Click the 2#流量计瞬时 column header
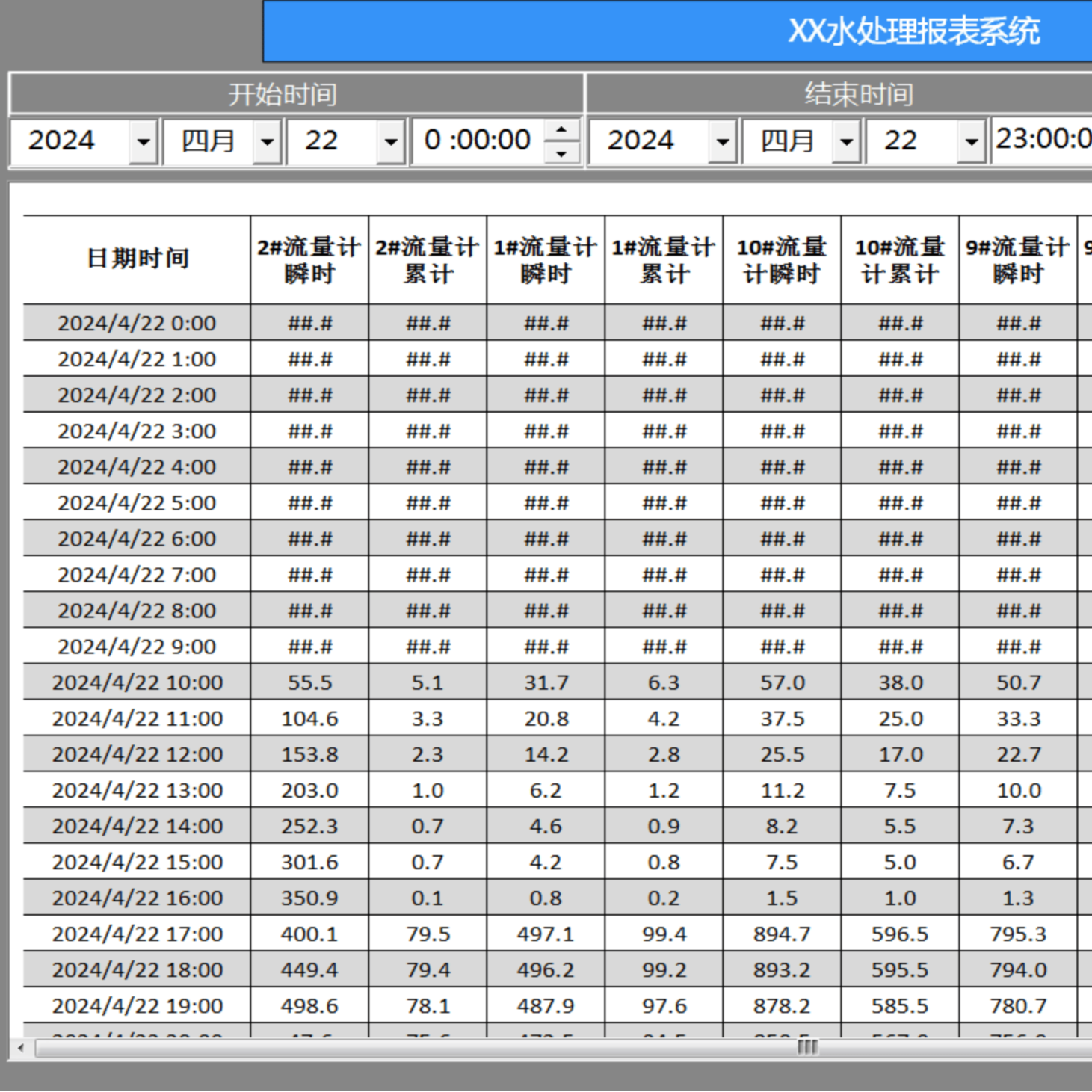Viewport: 1092px width, 1092px height. pos(309,258)
